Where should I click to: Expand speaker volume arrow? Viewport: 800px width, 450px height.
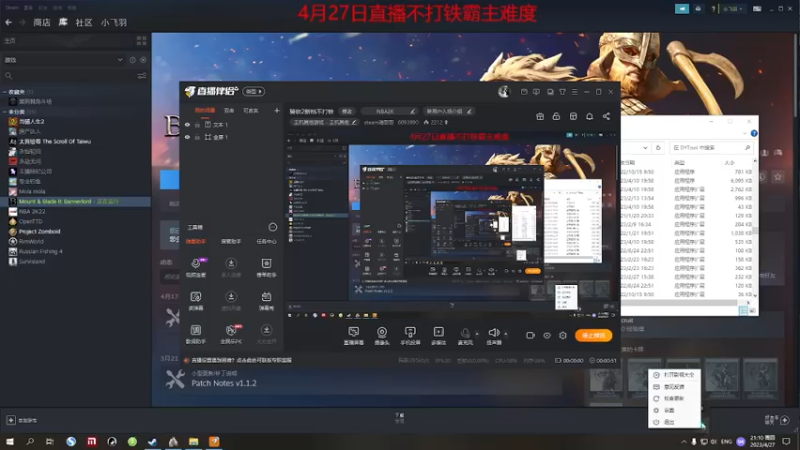tap(506, 334)
